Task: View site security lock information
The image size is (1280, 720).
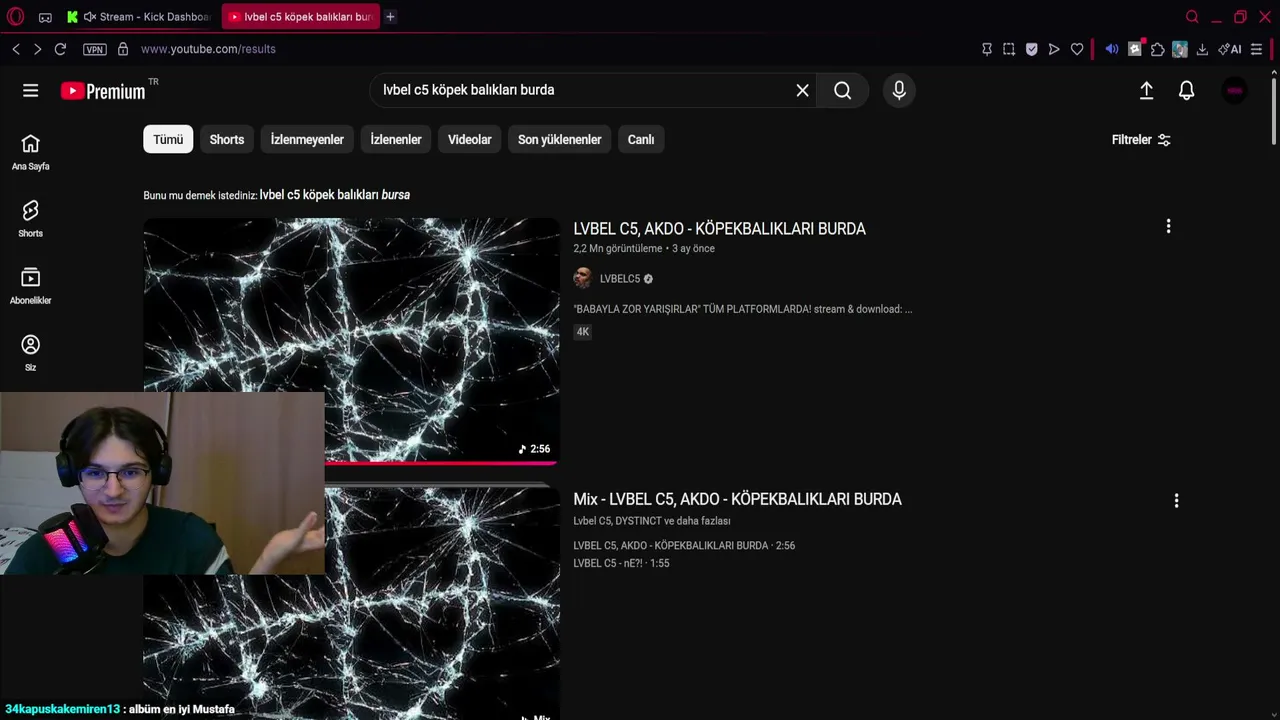Action: (x=123, y=49)
